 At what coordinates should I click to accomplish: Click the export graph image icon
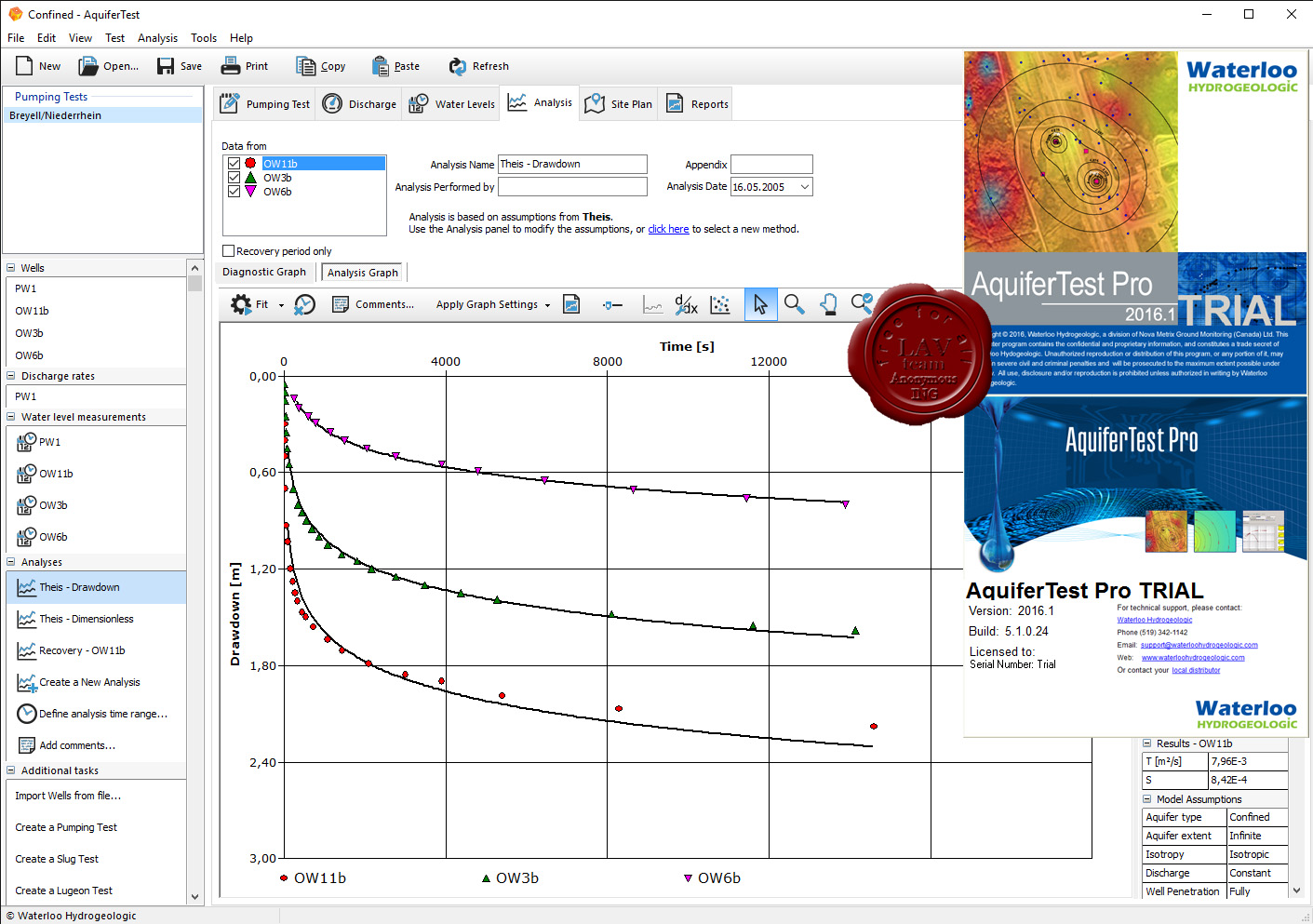click(x=571, y=304)
